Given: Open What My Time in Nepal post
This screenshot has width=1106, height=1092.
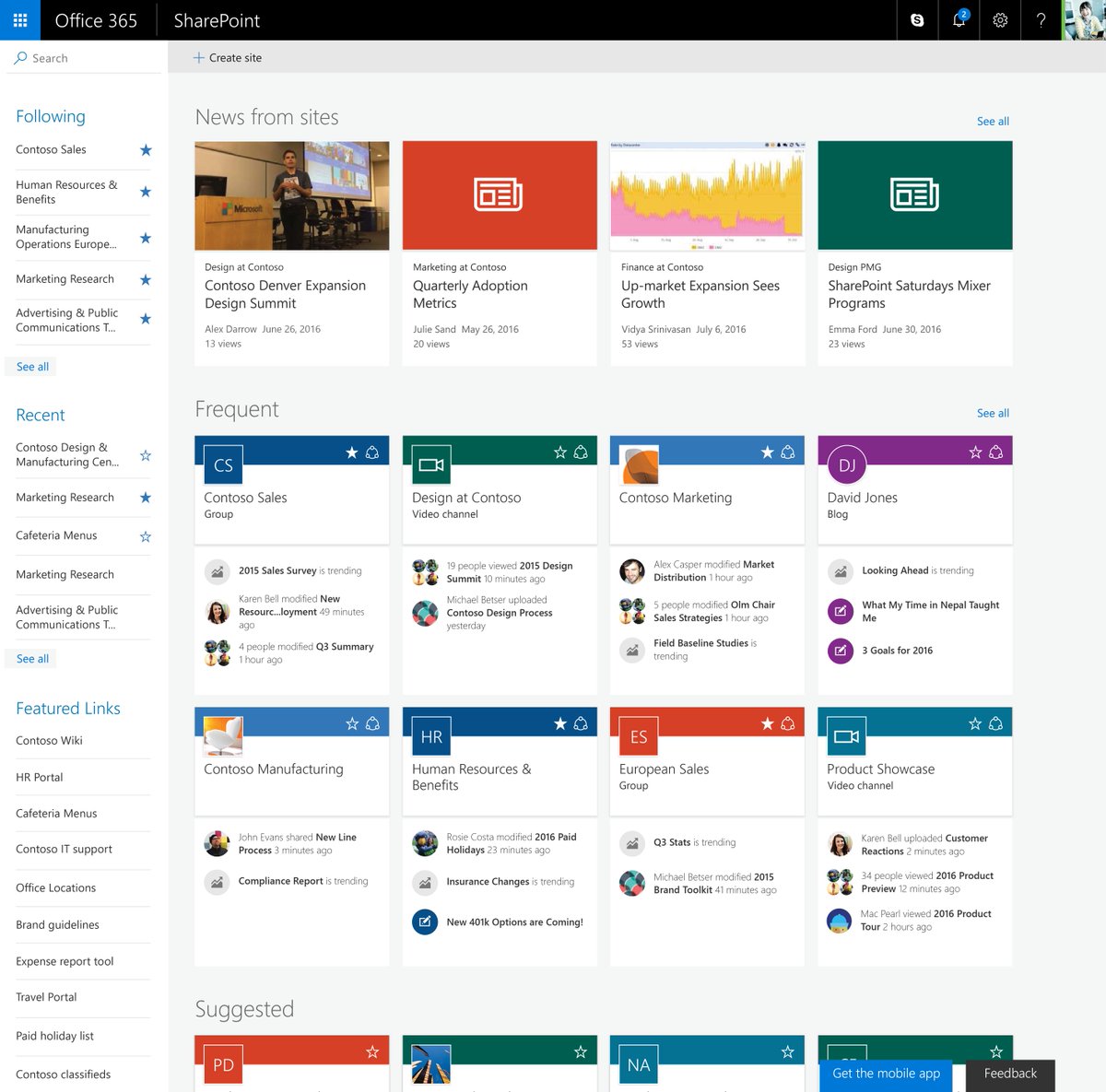Looking at the screenshot, I should 930,612.
